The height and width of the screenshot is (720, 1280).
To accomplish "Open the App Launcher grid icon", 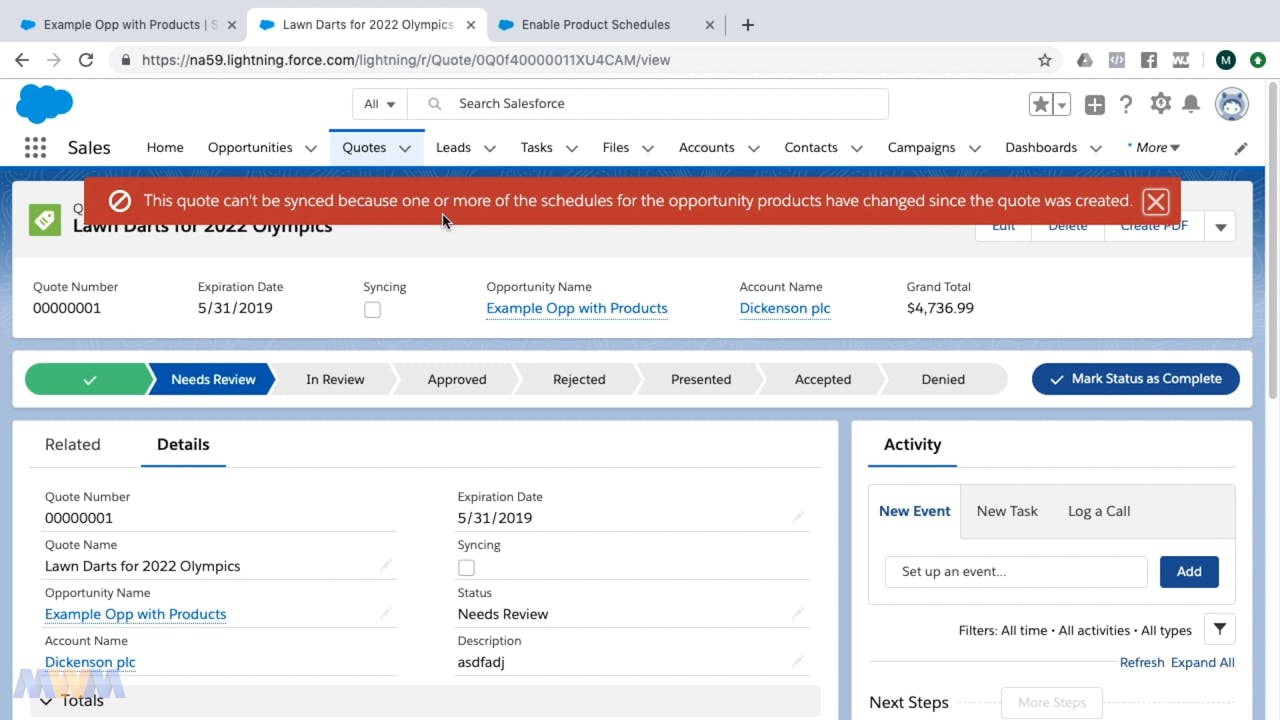I will (x=35, y=148).
